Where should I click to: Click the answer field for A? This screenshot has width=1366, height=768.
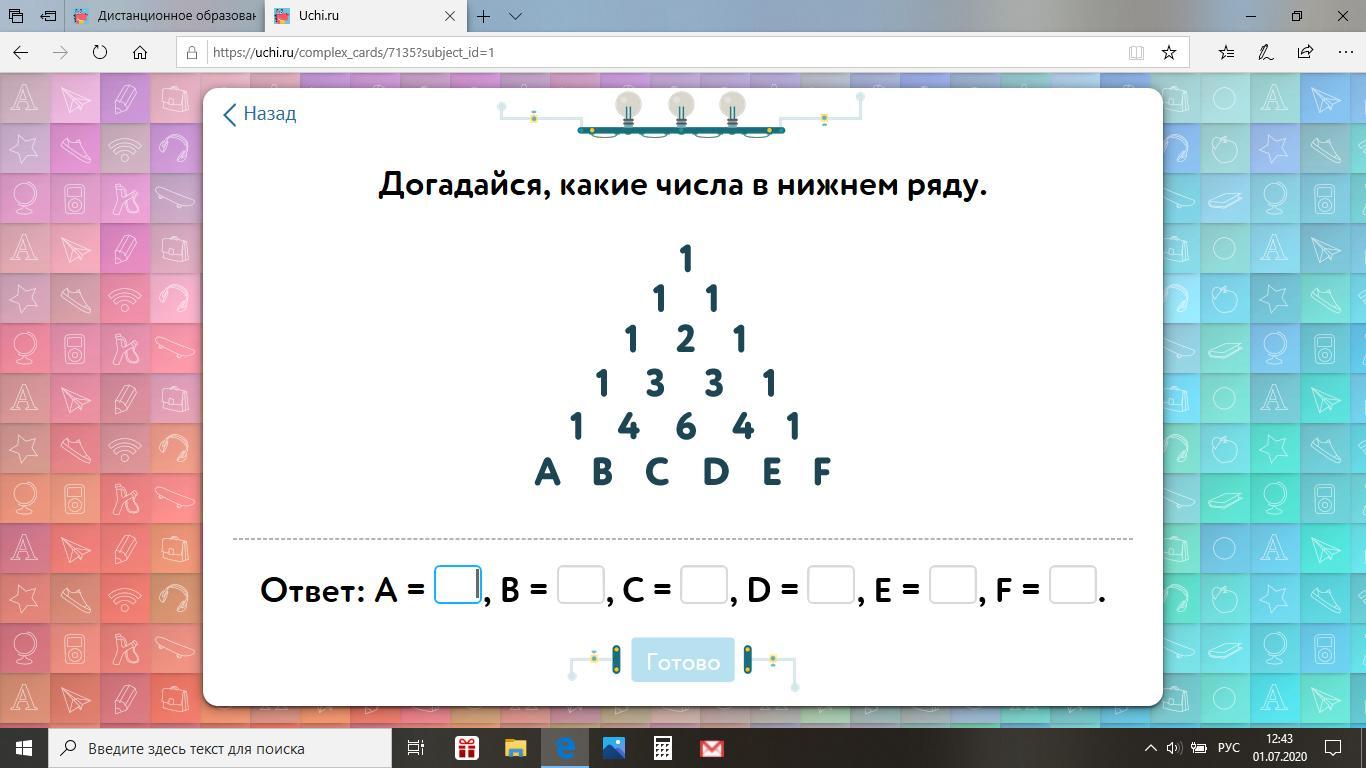pos(458,585)
